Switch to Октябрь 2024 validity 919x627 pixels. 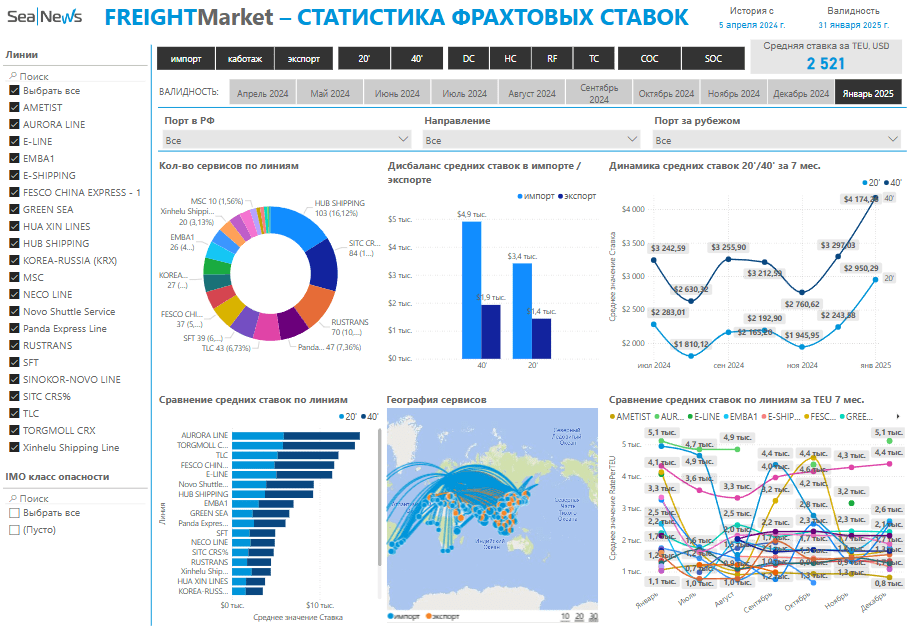click(x=666, y=93)
